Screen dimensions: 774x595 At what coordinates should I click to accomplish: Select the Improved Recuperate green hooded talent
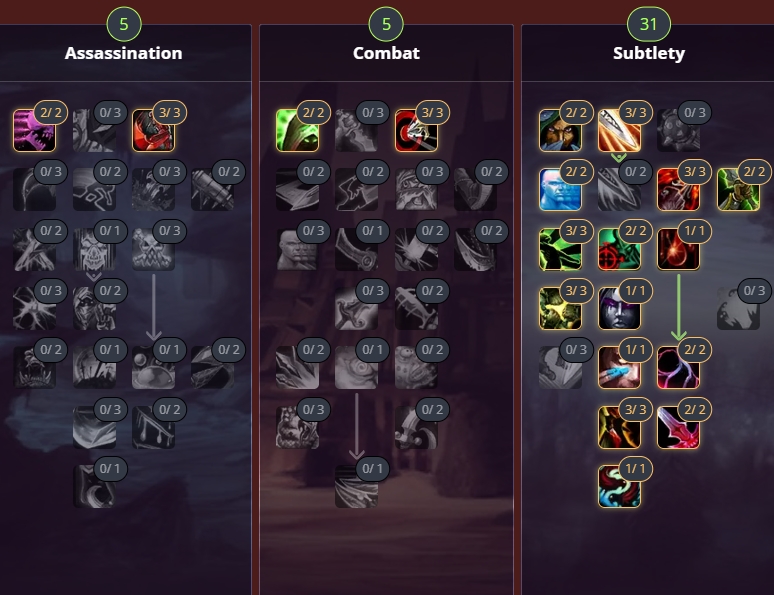(x=297, y=130)
